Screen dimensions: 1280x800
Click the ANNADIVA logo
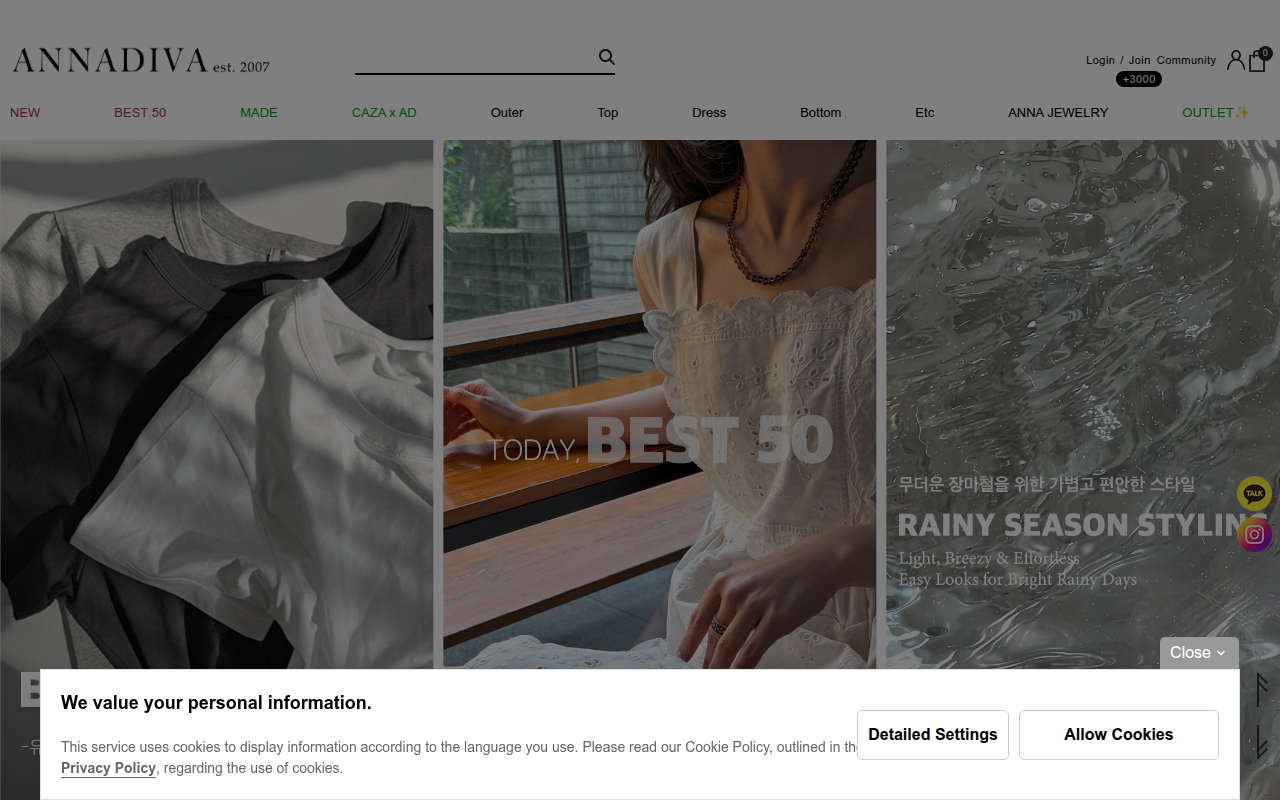pos(141,61)
